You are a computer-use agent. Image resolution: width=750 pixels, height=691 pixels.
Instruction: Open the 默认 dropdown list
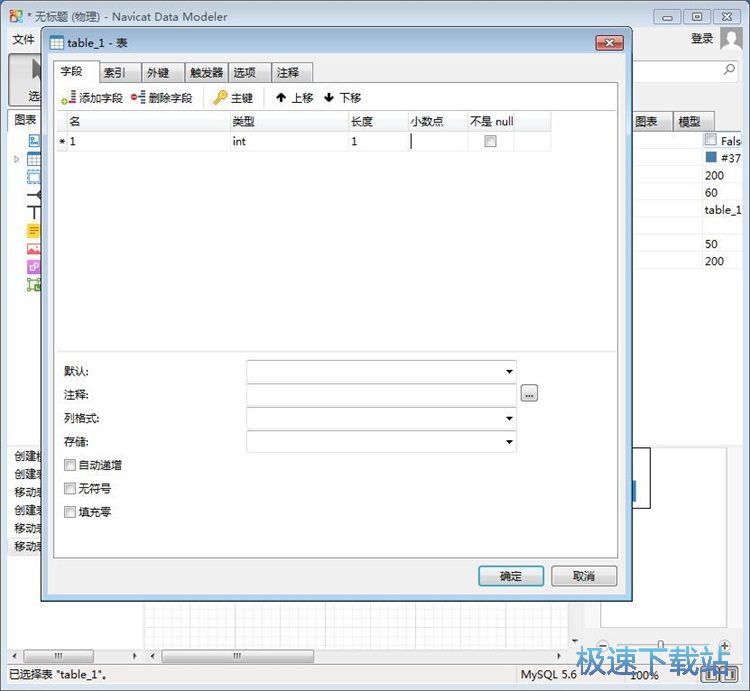tap(509, 371)
